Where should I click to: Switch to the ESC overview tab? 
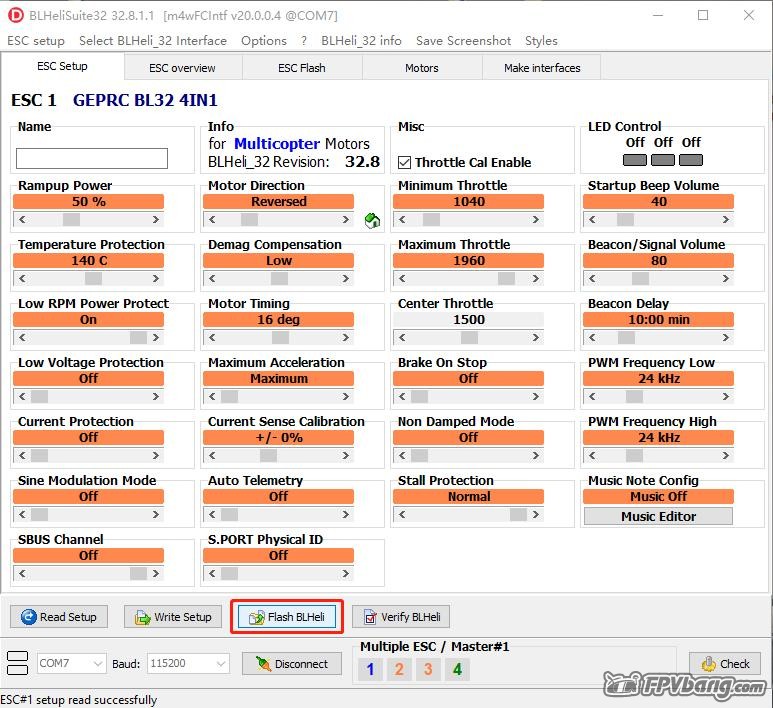182,68
